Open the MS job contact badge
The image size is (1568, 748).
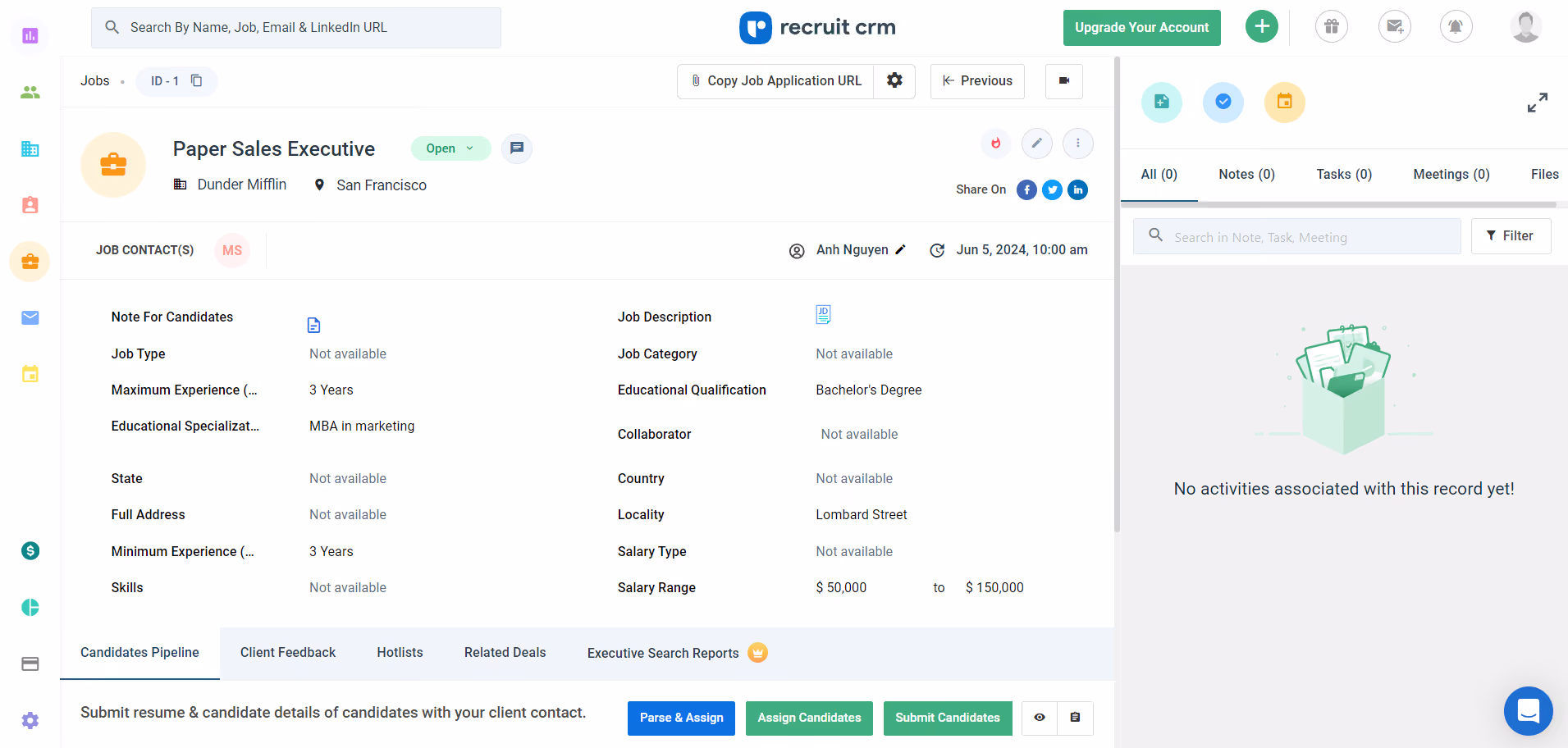tap(232, 250)
